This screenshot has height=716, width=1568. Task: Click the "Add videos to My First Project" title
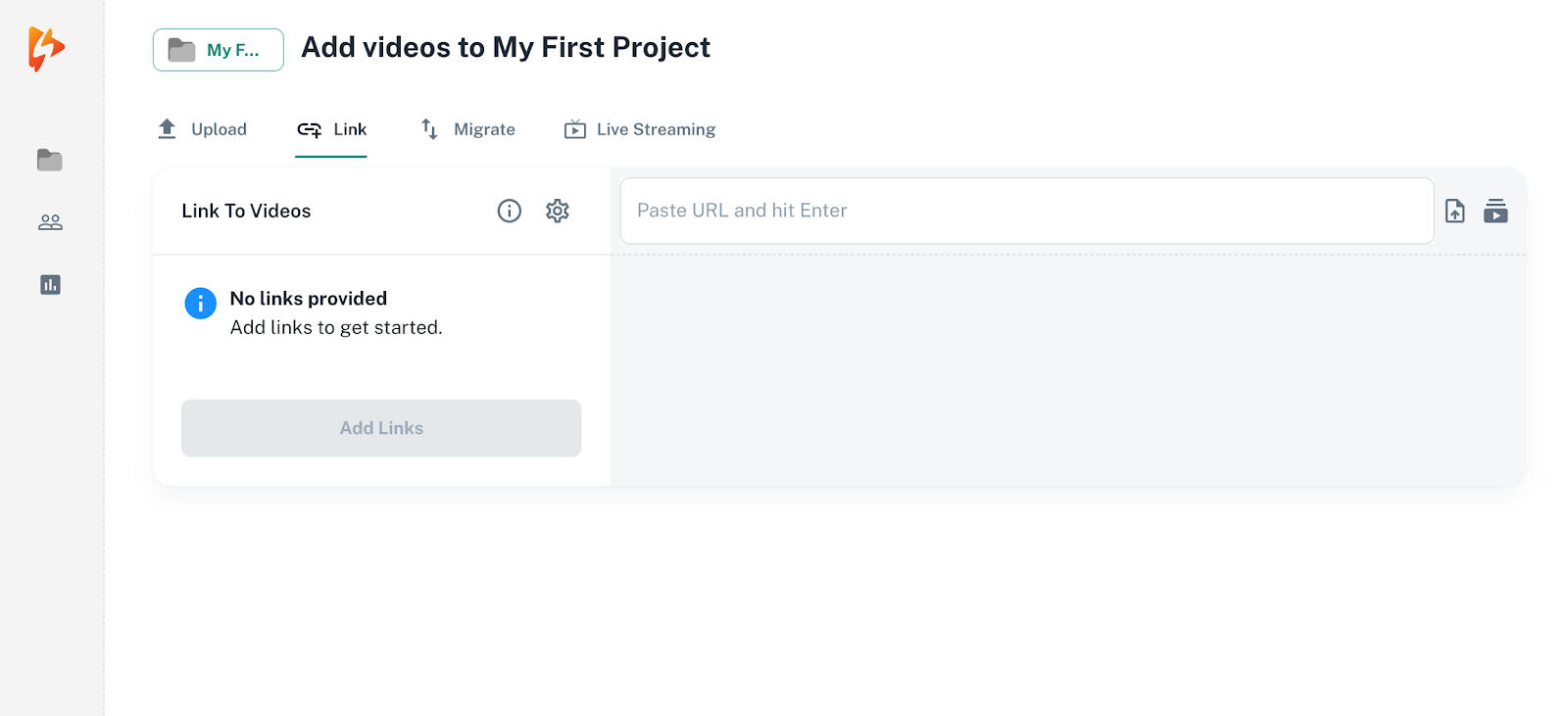tap(506, 47)
